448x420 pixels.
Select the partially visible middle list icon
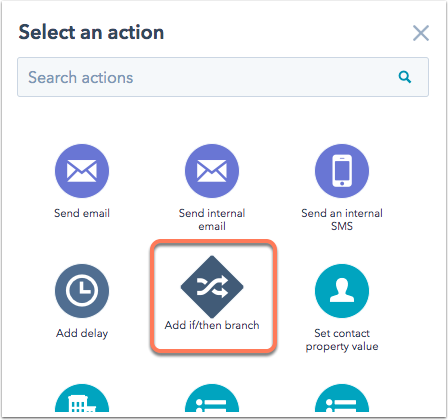(x=212, y=399)
